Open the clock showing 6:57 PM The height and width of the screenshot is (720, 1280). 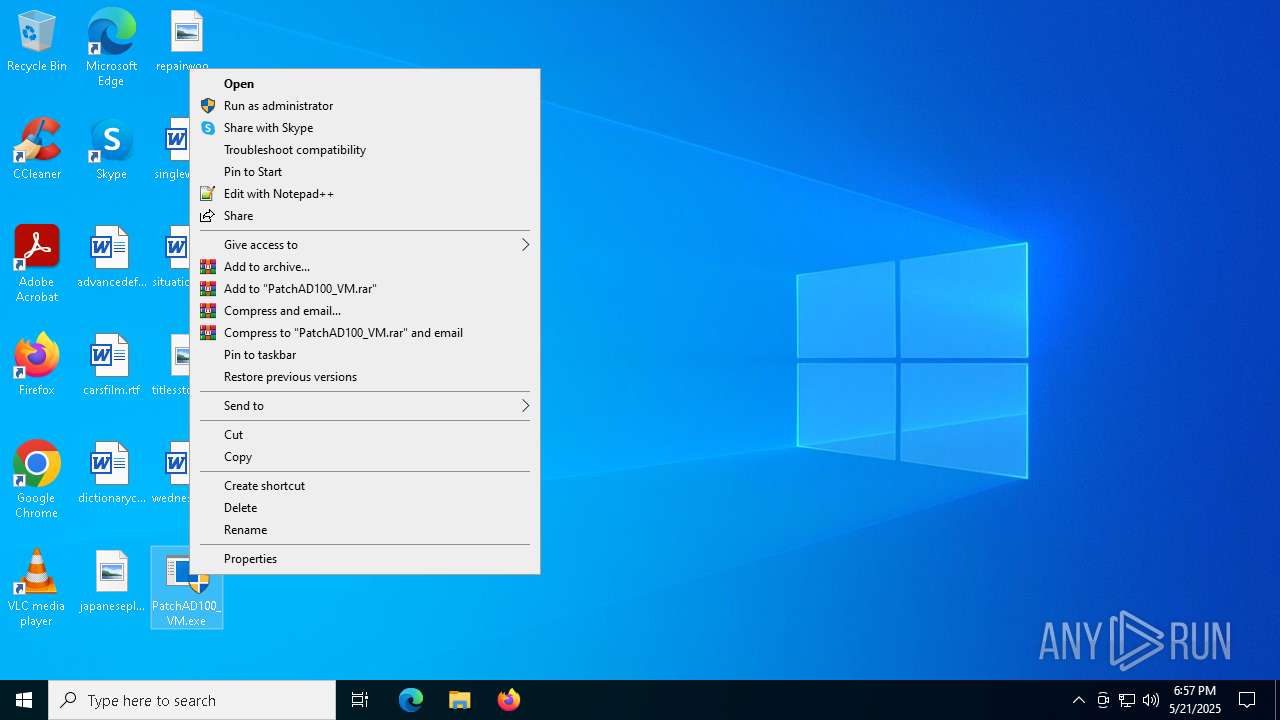tap(1194, 700)
